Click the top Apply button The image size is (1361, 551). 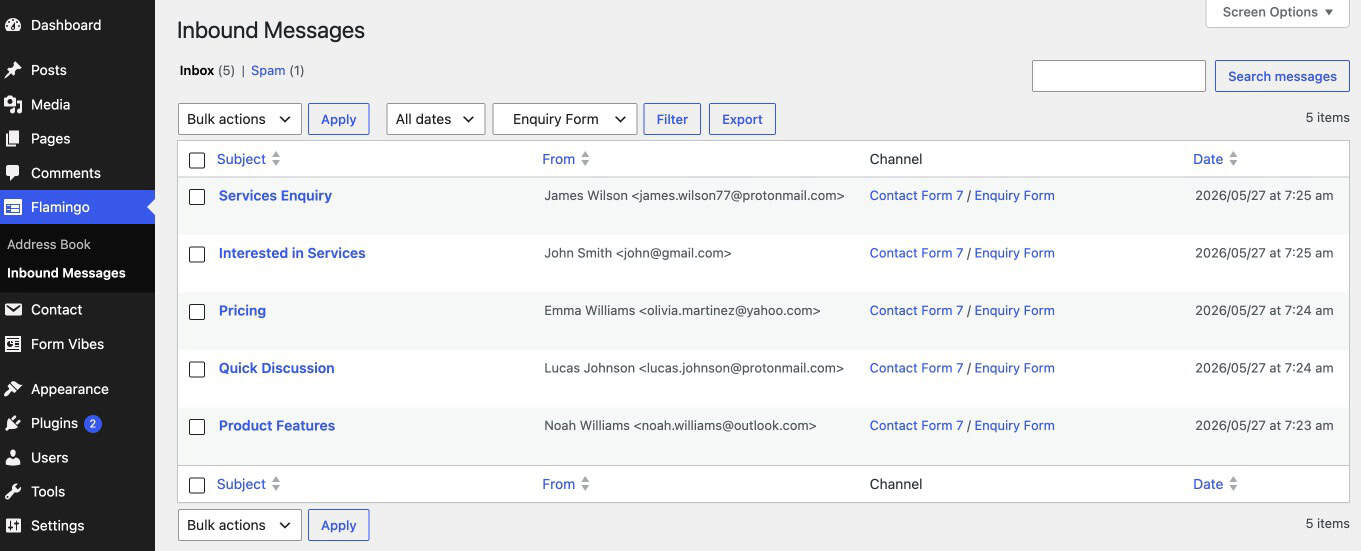click(x=339, y=119)
